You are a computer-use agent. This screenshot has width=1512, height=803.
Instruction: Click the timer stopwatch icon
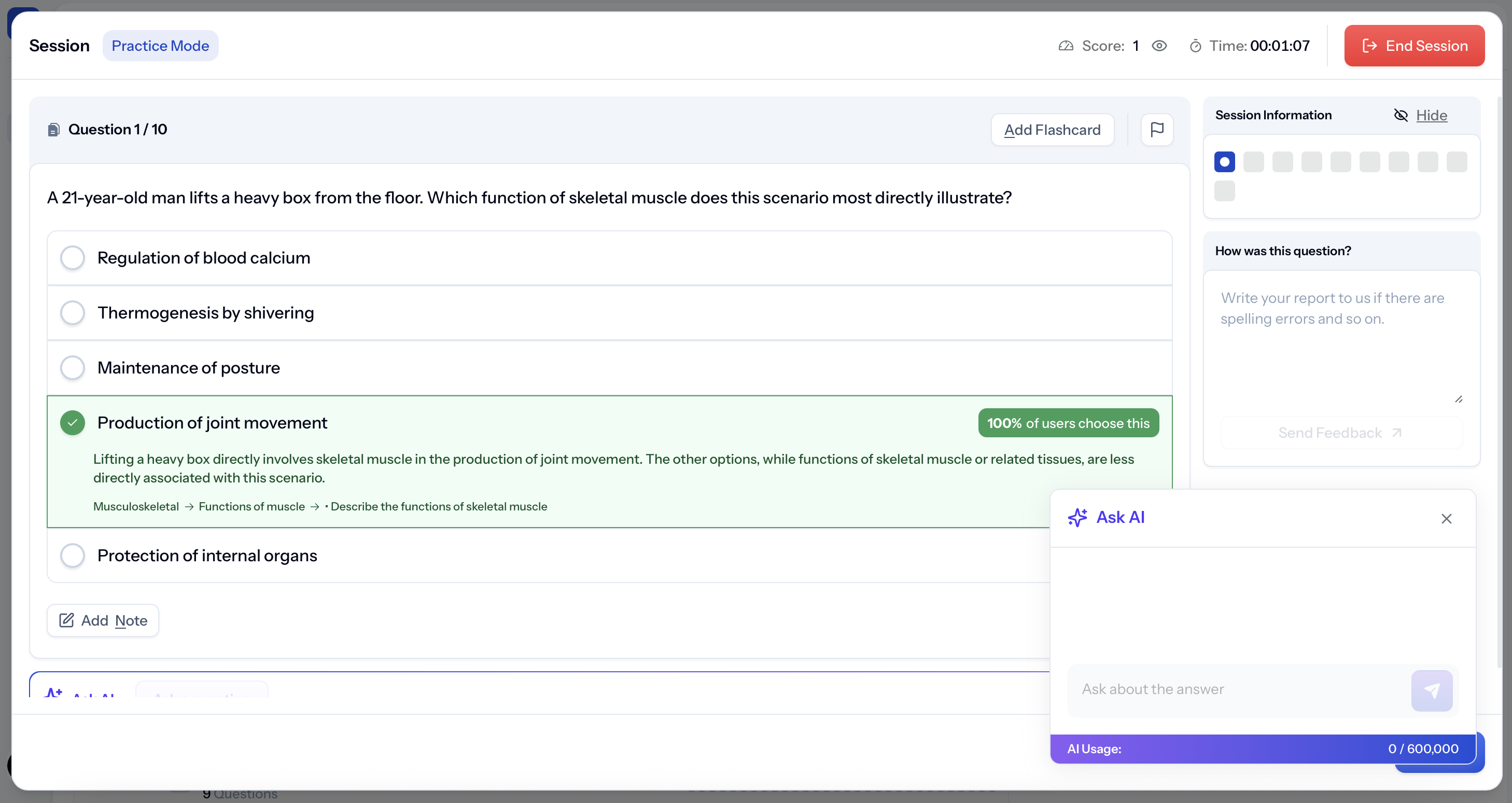(x=1195, y=46)
